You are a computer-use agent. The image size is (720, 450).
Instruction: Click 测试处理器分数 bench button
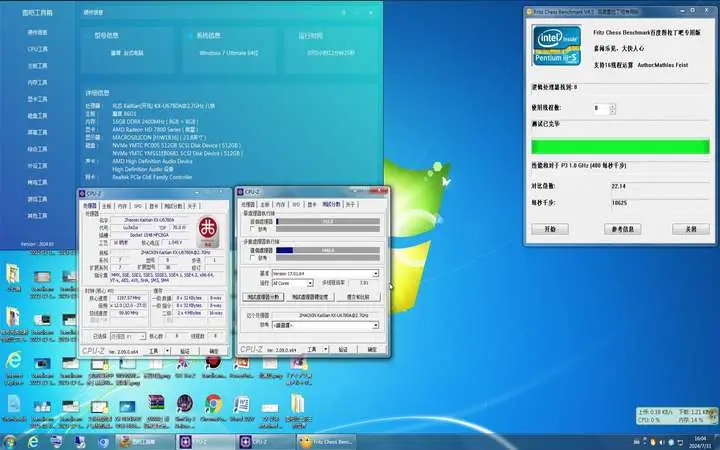point(263,297)
